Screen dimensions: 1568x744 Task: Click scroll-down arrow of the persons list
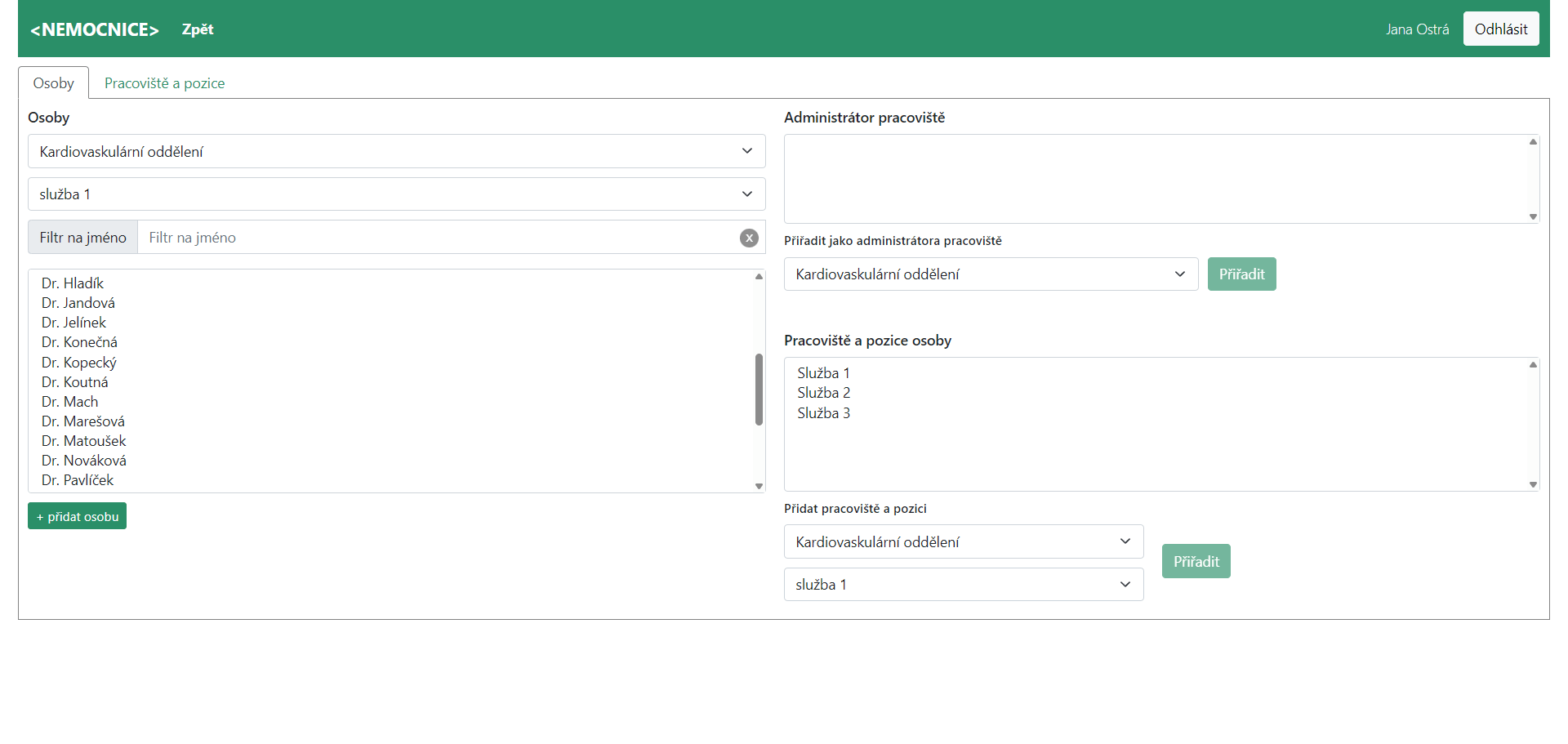759,486
